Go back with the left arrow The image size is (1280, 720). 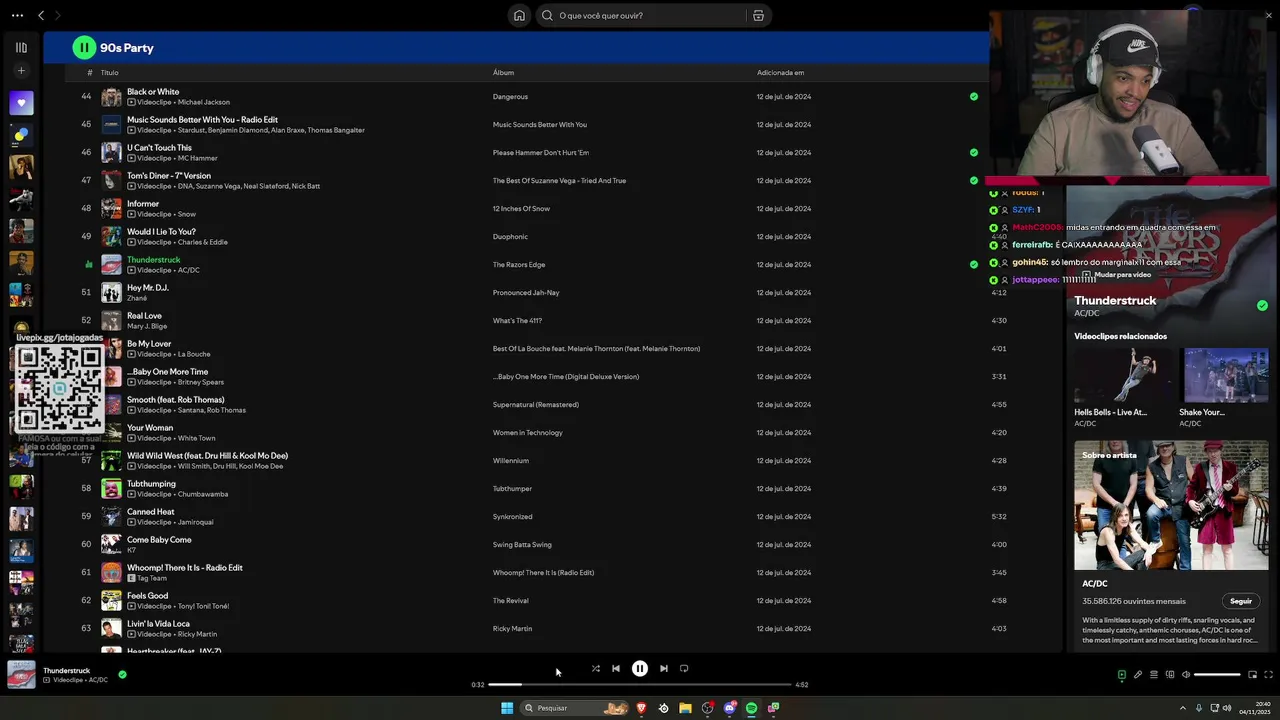point(41,15)
